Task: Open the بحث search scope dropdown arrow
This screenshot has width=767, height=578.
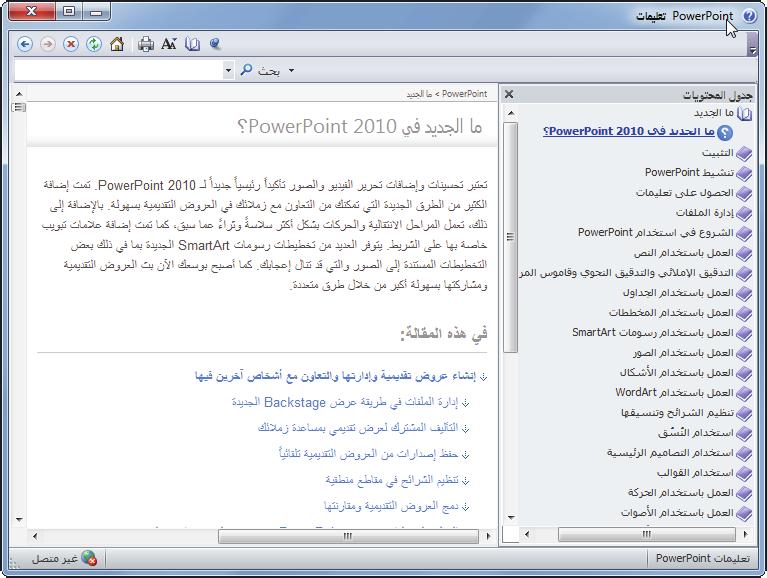Action: pyautogui.click(x=292, y=70)
